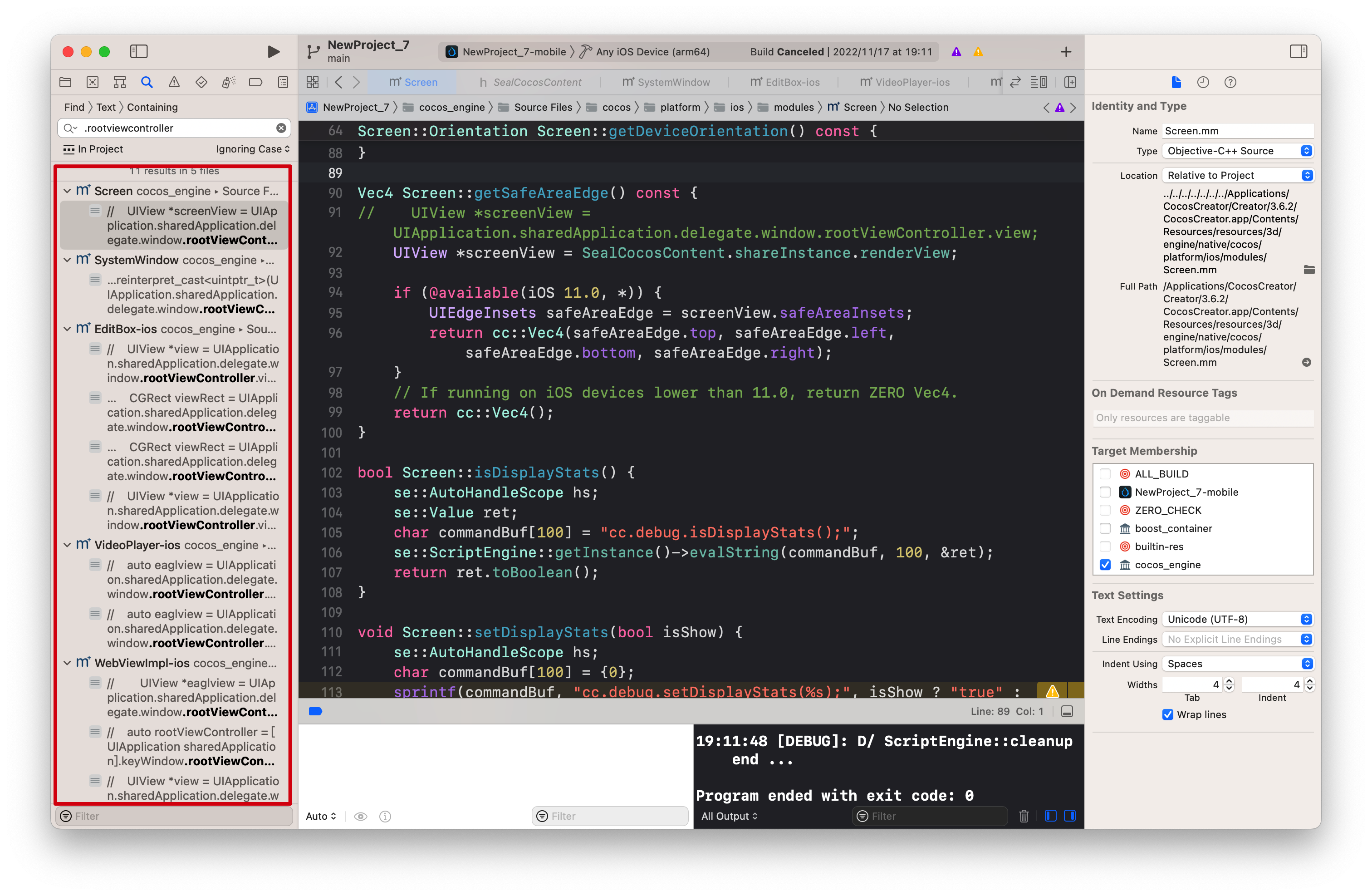Open the All Output console selector
Image resolution: width=1372 pixels, height=896 pixels.
click(729, 816)
